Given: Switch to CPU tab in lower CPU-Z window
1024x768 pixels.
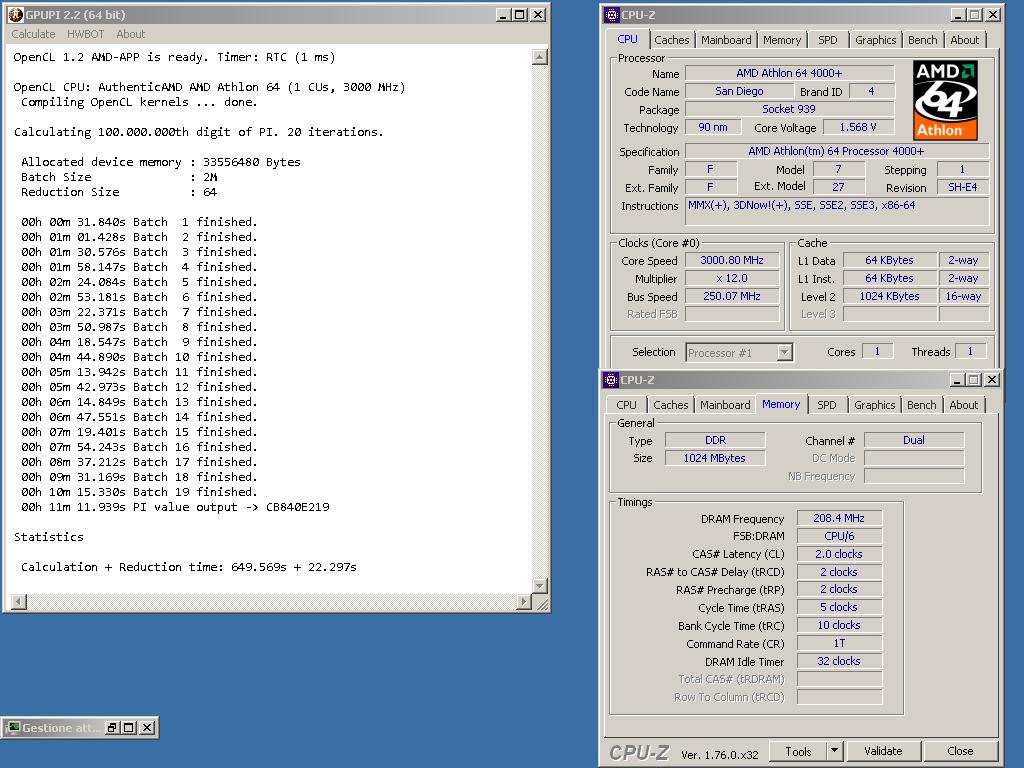Looking at the screenshot, I should pos(626,405).
